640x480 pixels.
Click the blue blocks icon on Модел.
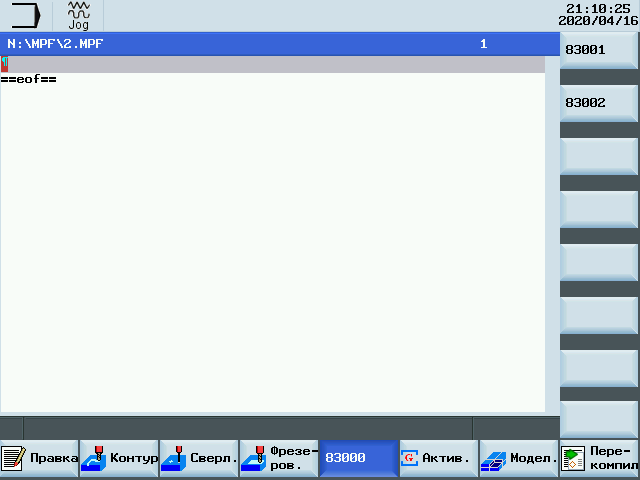[x=493, y=461]
